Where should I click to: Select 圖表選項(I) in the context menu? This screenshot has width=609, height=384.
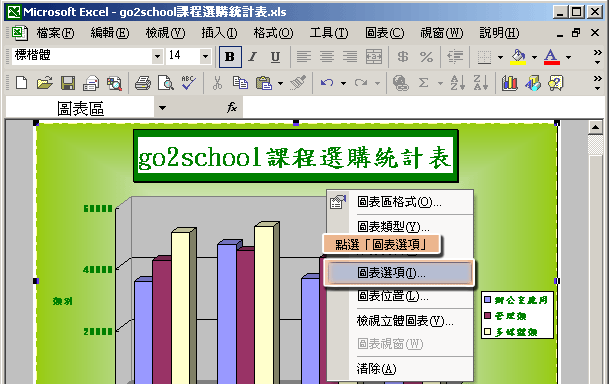click(399, 273)
